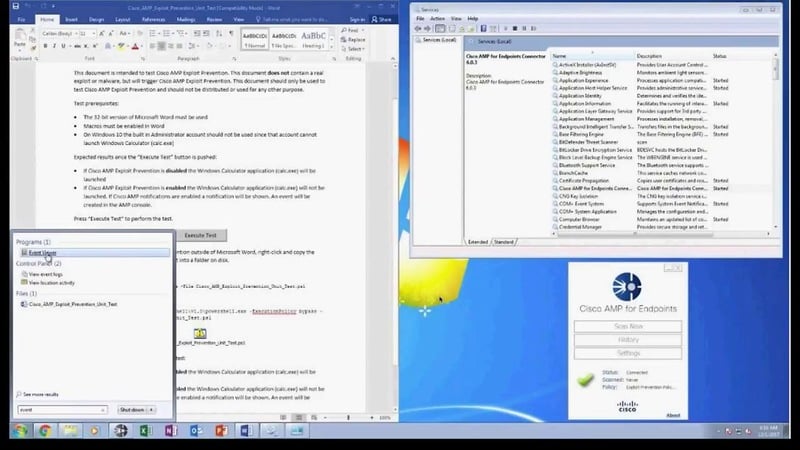
Task: Open the Font dialog launcher
Action: coord(142,59)
